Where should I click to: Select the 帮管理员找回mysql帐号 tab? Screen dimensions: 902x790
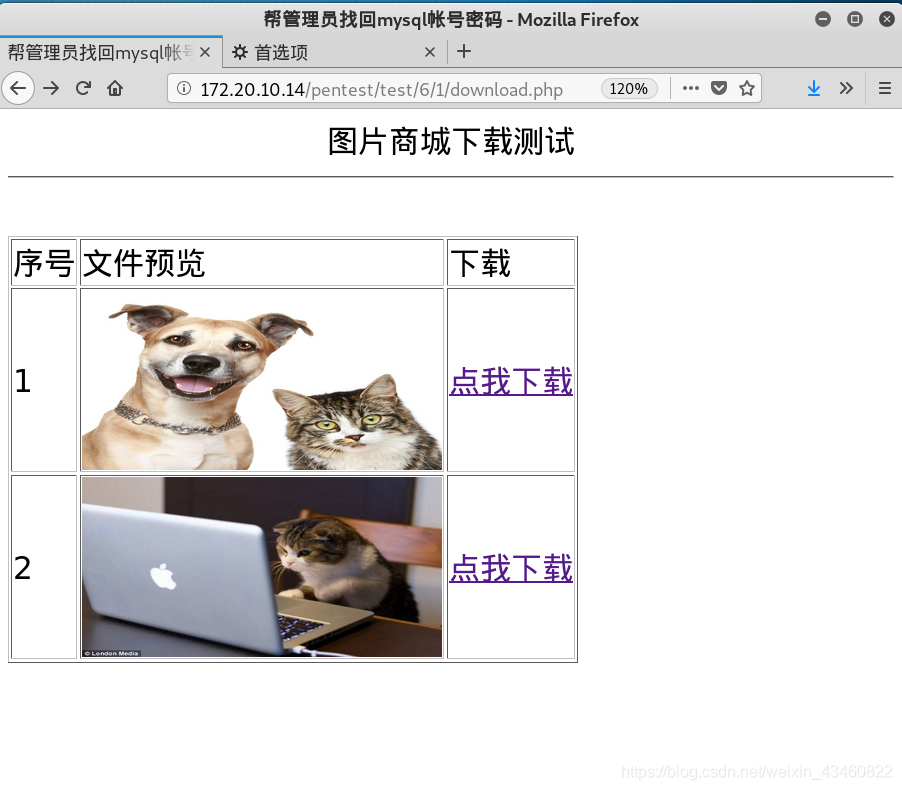pyautogui.click(x=110, y=52)
